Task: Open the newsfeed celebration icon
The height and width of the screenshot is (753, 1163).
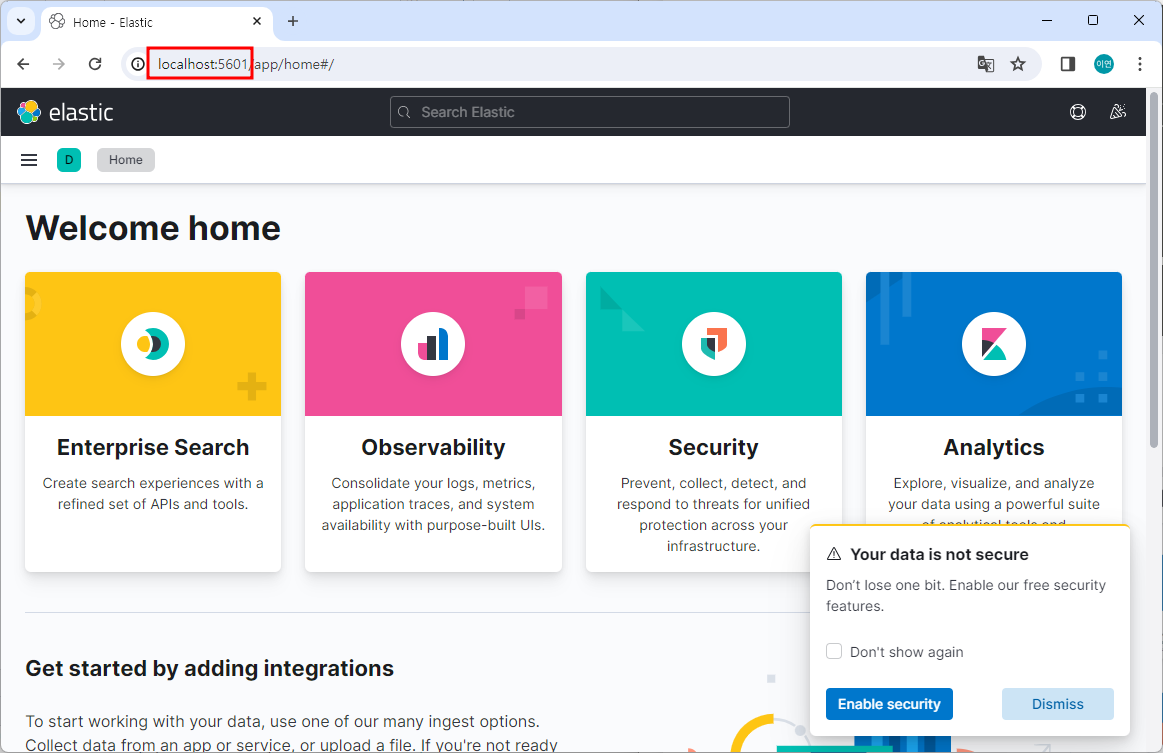Action: (x=1118, y=112)
